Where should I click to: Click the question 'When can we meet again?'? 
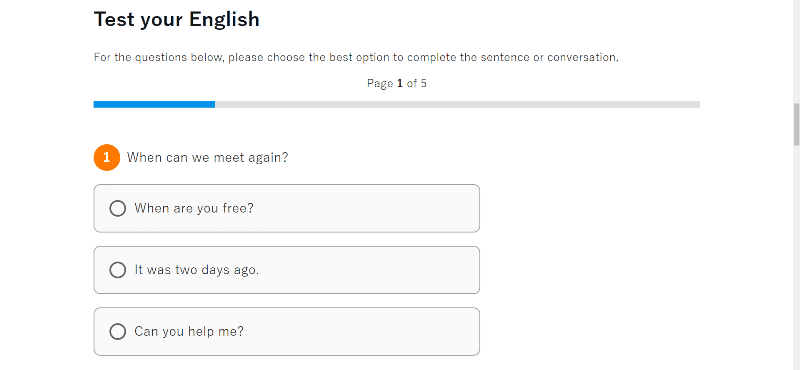pyautogui.click(x=207, y=157)
